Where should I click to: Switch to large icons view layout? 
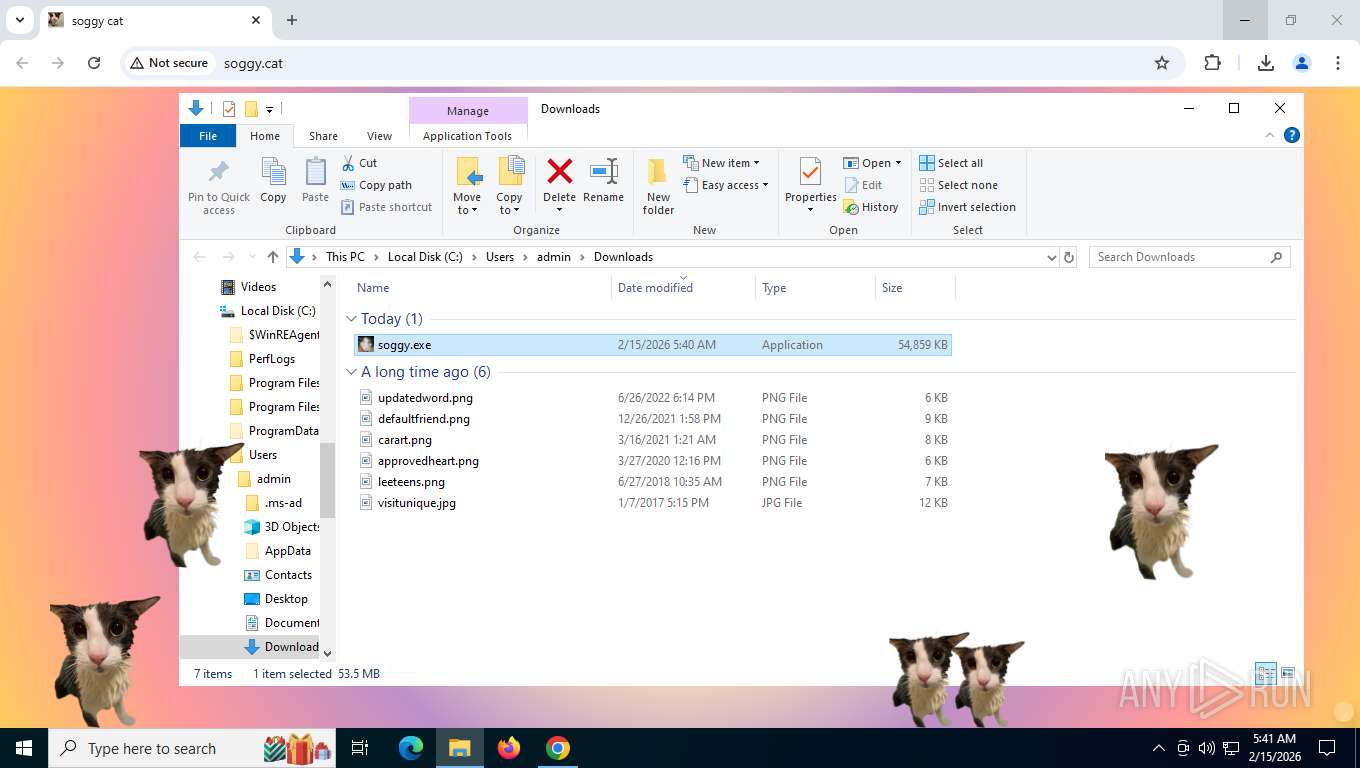[x=1288, y=674]
